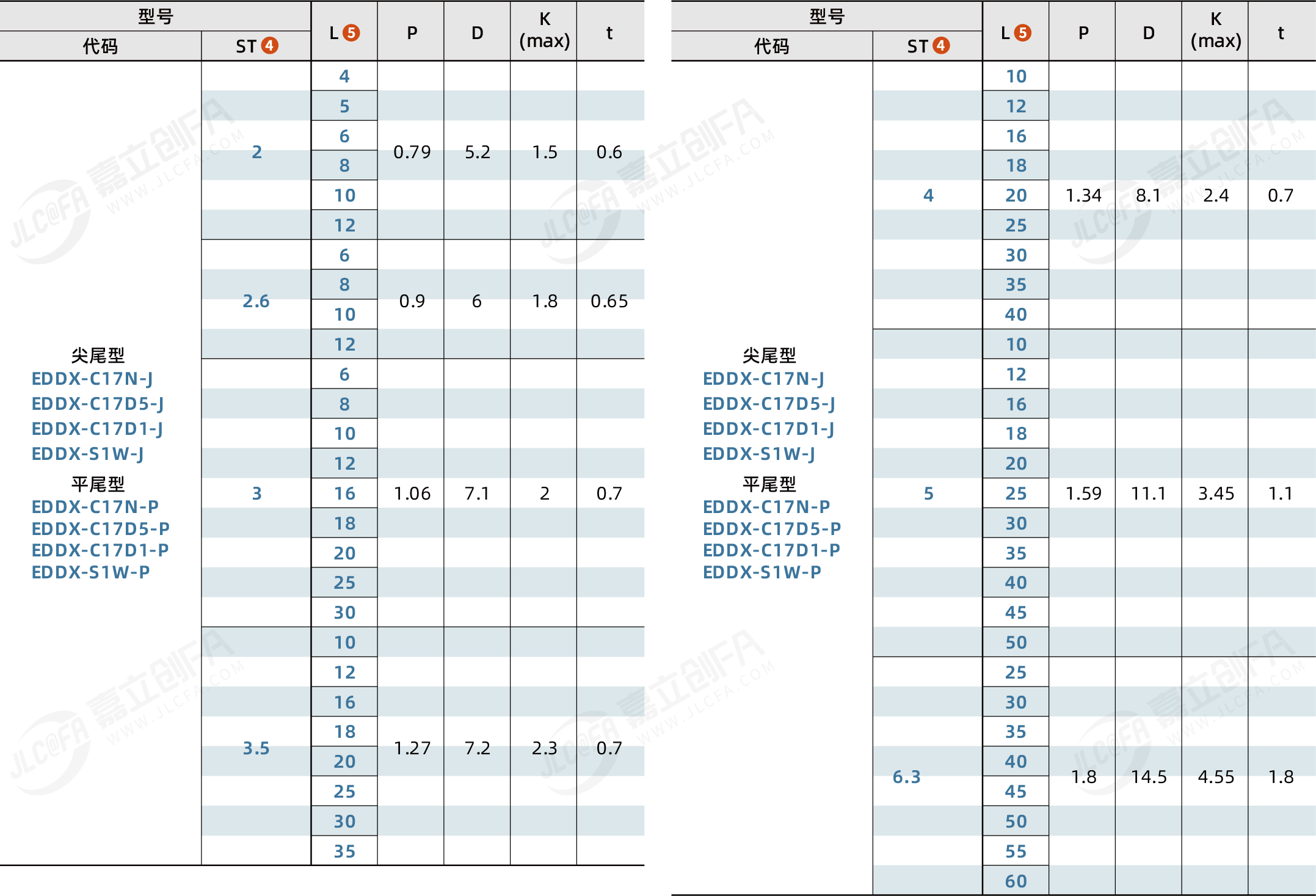This screenshot has height=896, width=1316.
Task: Click the right table K (max) header
Action: pos(1215,31)
